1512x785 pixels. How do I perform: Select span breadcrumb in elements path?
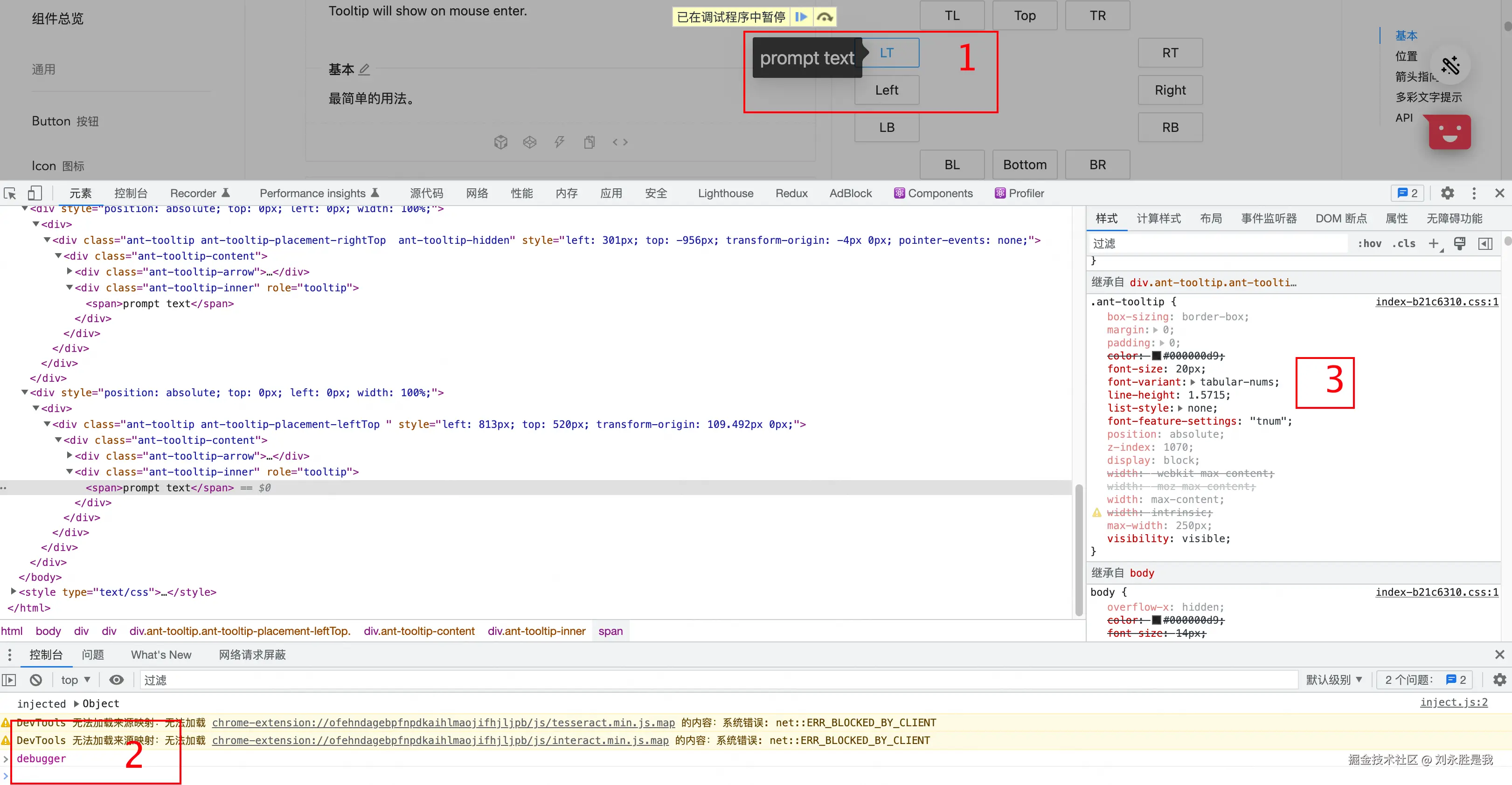610,631
